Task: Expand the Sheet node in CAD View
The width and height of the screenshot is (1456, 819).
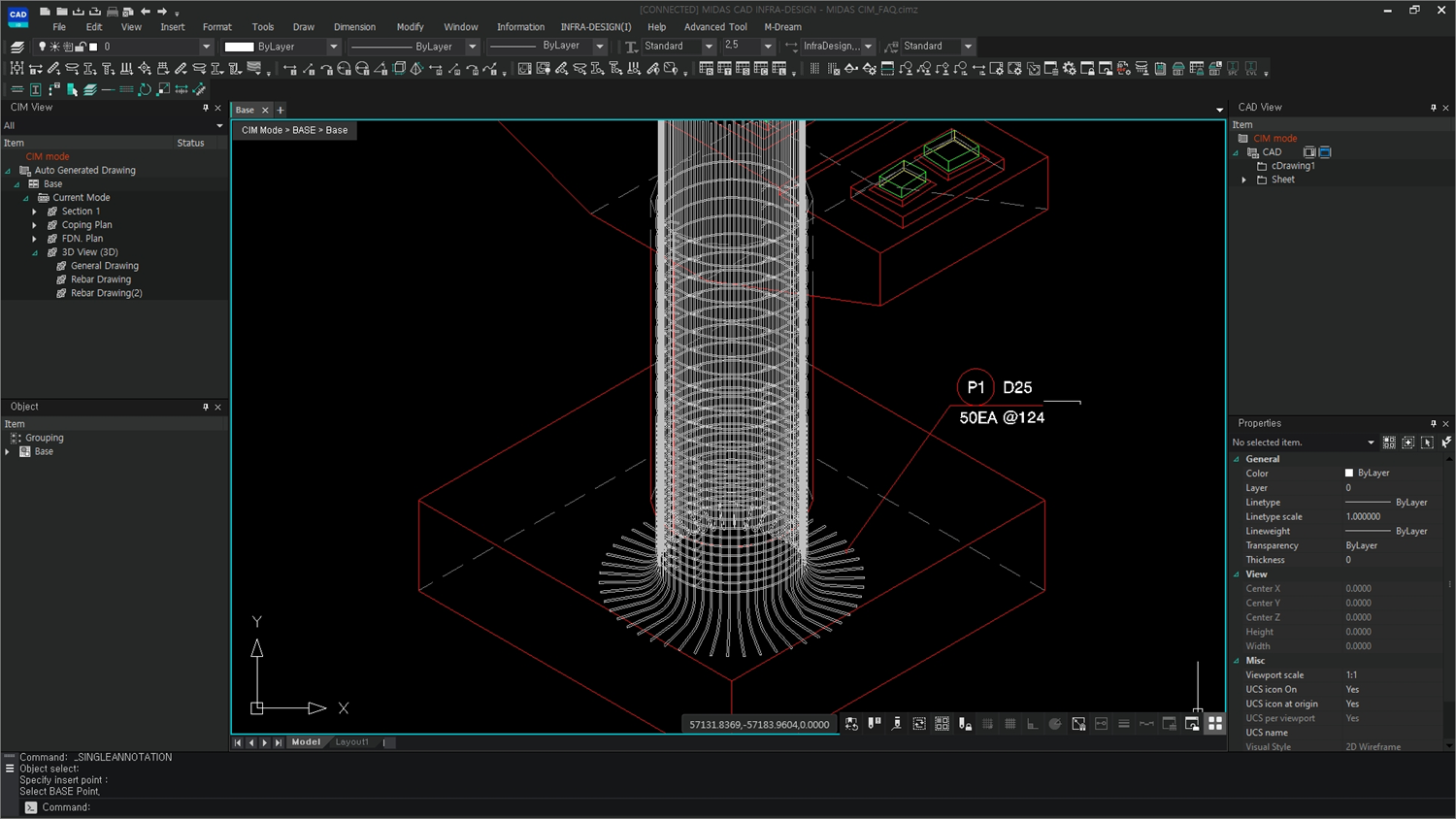Action: (1244, 179)
